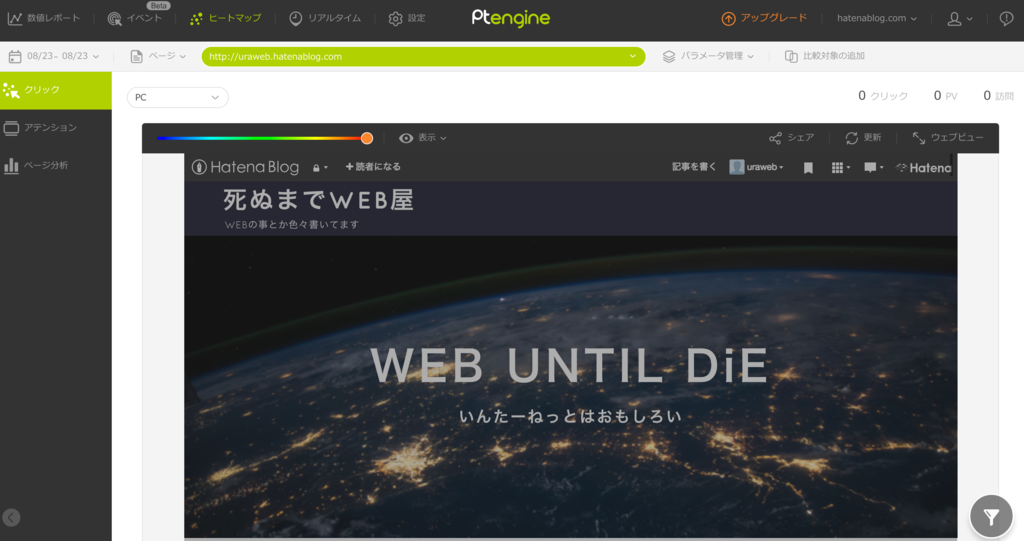Click the 0 クリック click count
This screenshot has width=1024, height=541.
click(883, 96)
